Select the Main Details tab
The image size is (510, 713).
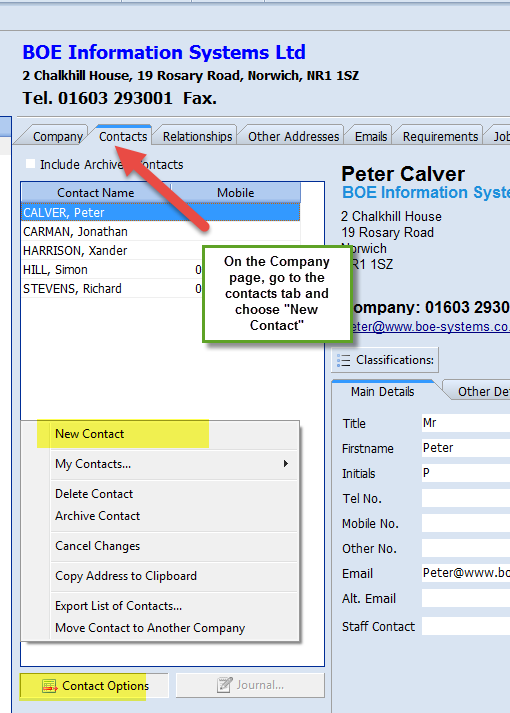tap(382, 392)
